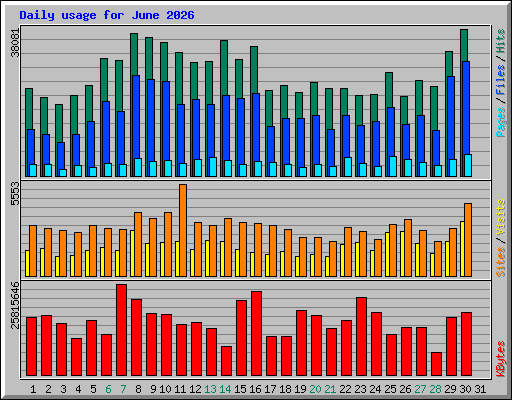Click the red "KBytes" legend label
Viewport: 512px width, 400px height.
click(x=500, y=359)
